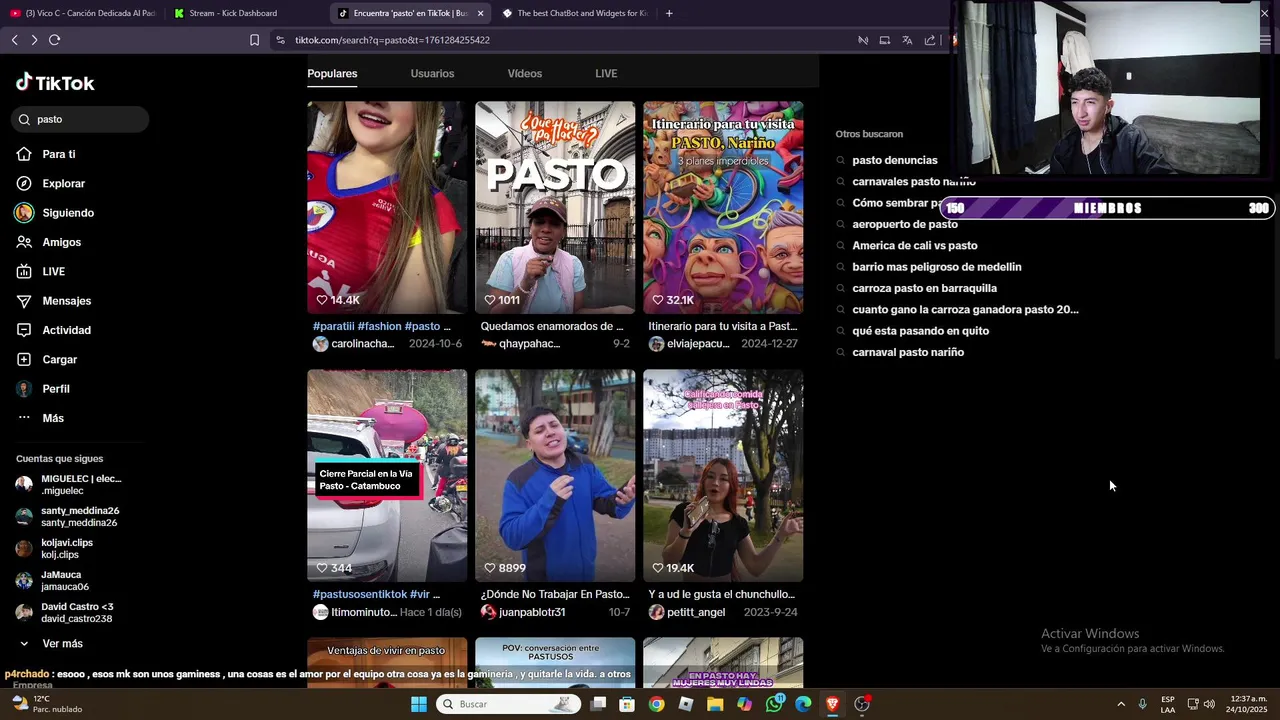Open followed account santy_meddina26
Image resolution: width=1280 pixels, height=720 pixels.
(68, 516)
